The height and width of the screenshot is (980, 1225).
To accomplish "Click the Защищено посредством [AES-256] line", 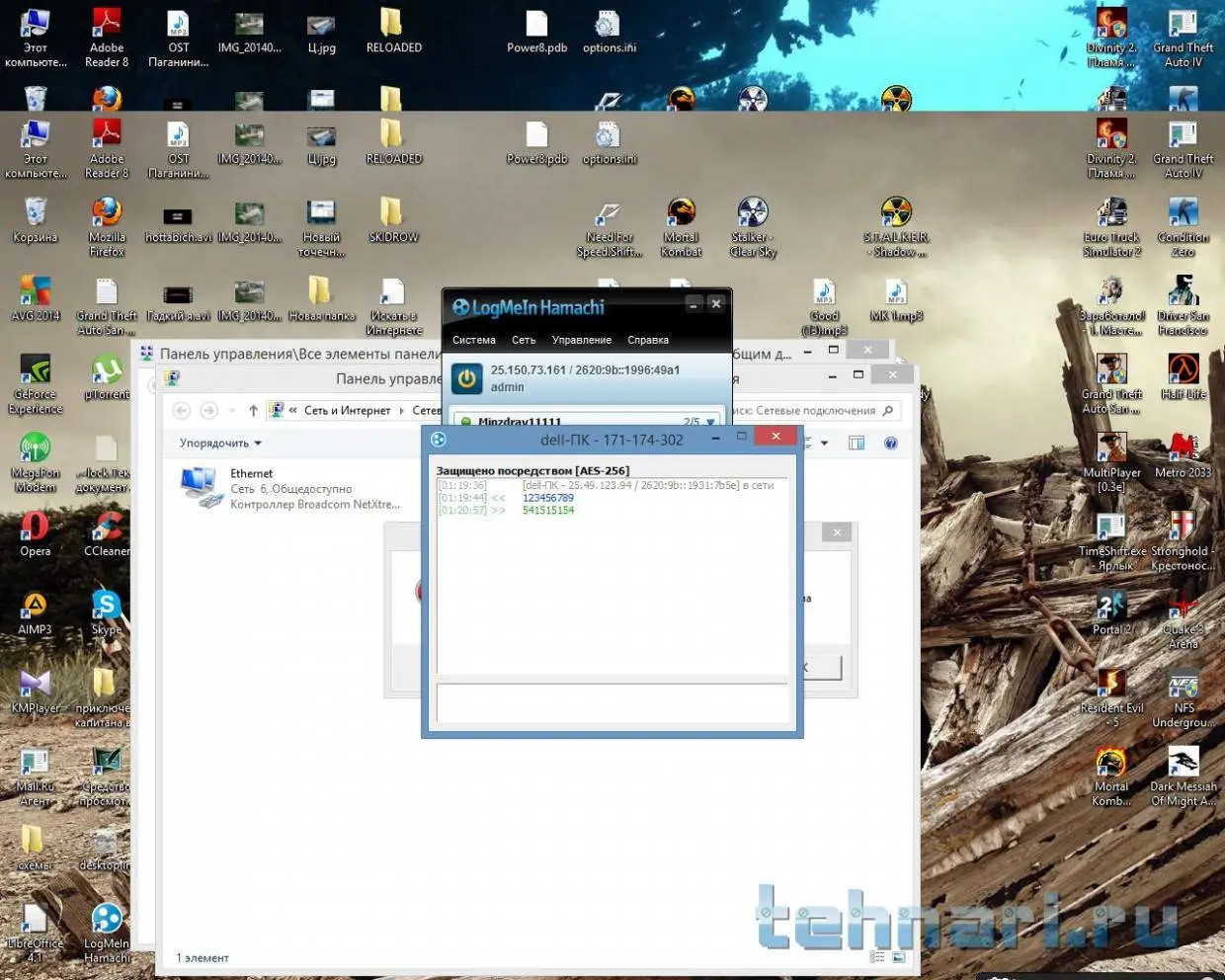I will coord(532,470).
